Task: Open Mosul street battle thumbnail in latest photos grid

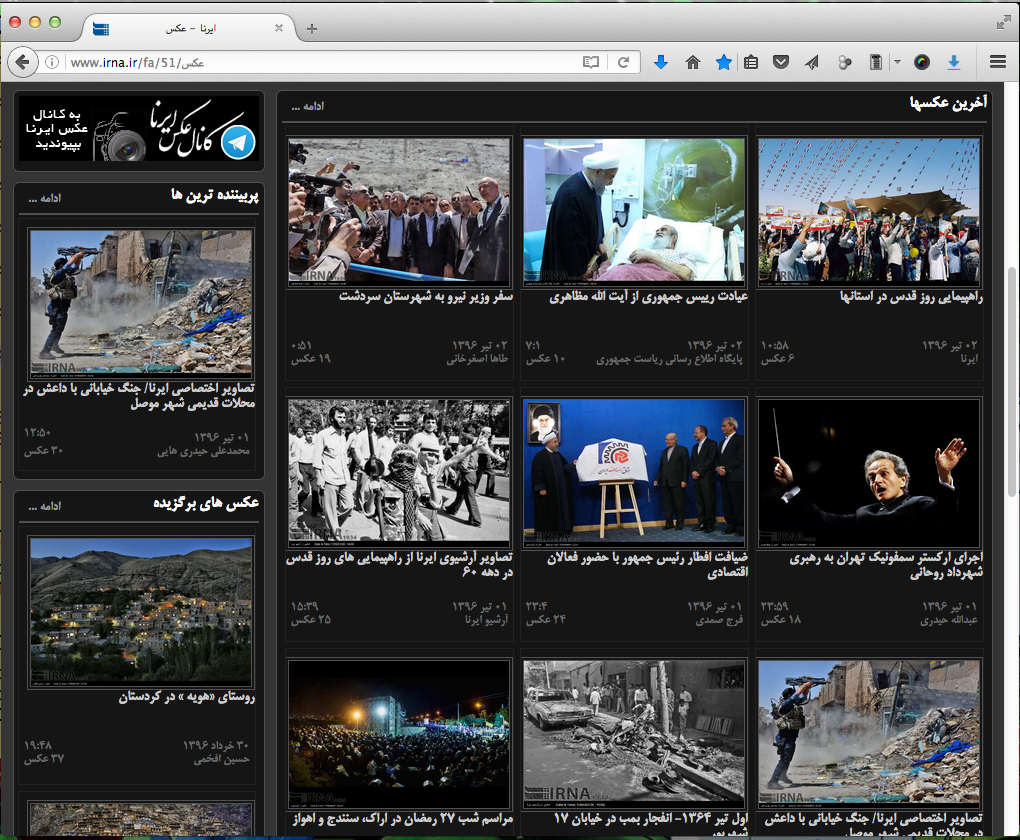Action: pos(869,734)
